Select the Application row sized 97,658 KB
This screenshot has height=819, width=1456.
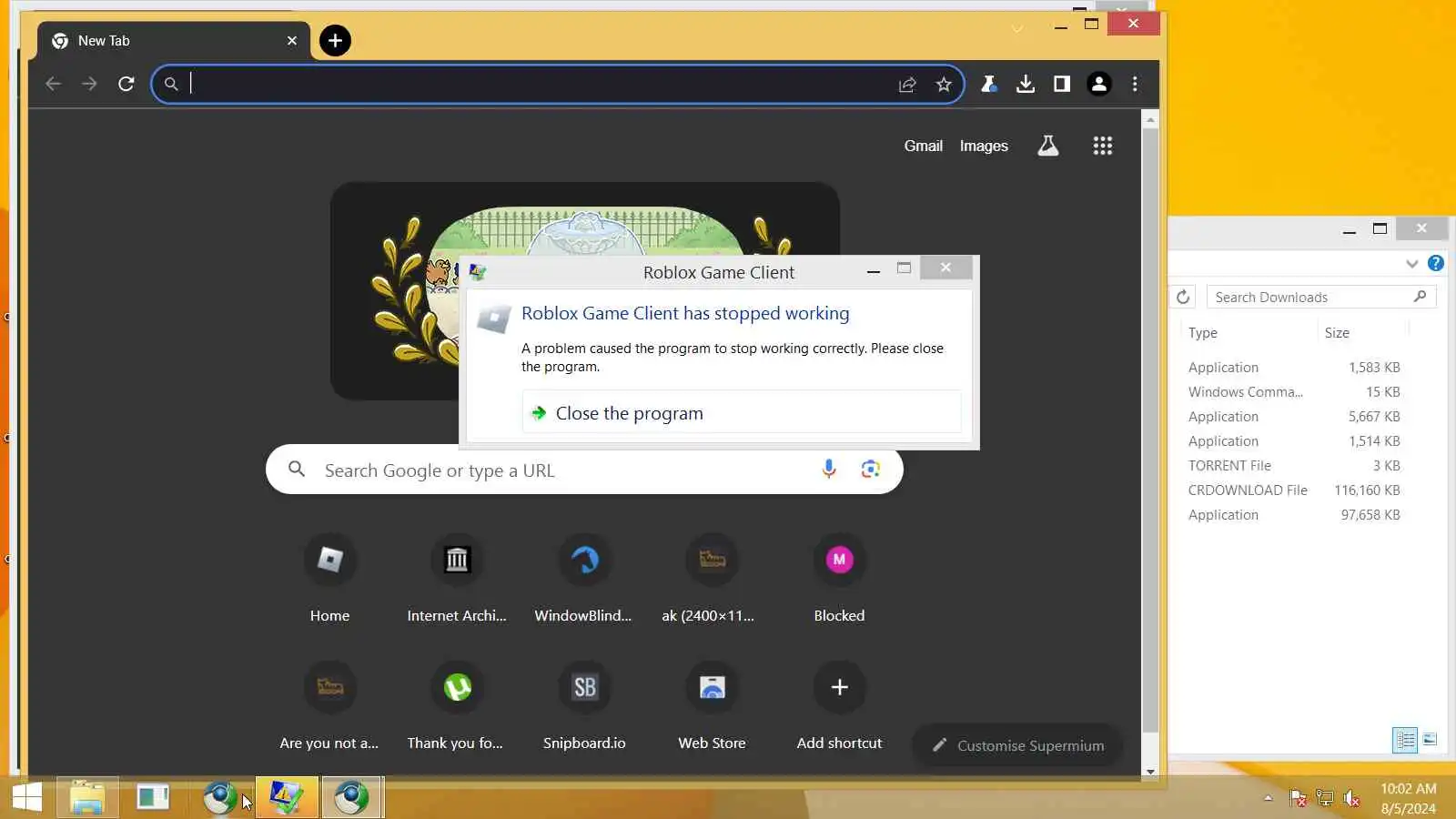pyautogui.click(x=1295, y=515)
